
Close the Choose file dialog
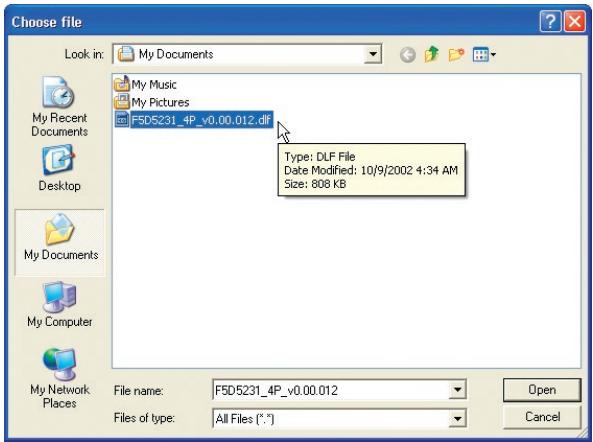tap(575, 22)
